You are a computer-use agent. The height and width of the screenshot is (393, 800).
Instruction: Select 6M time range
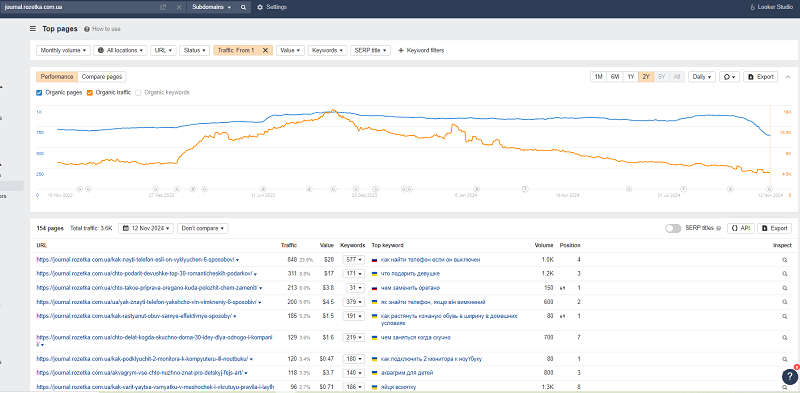point(615,77)
